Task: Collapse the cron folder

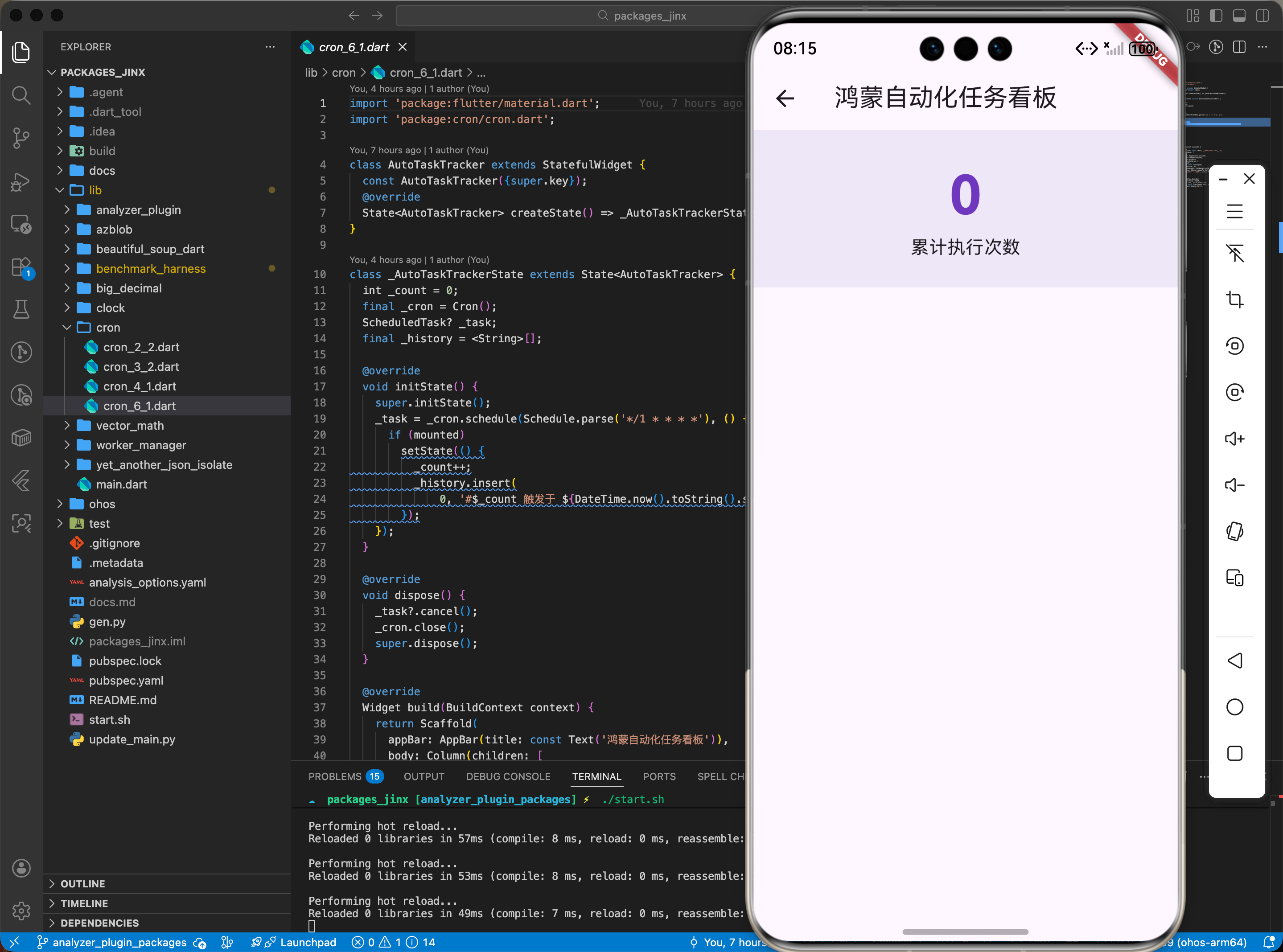Action: pyautogui.click(x=108, y=327)
